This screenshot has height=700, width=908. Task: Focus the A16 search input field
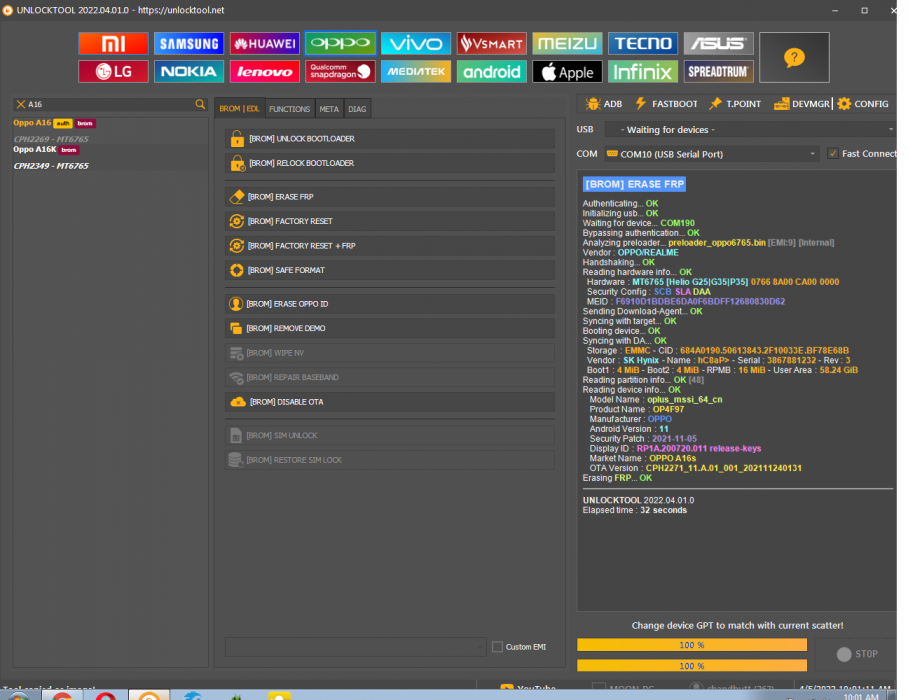[110, 104]
